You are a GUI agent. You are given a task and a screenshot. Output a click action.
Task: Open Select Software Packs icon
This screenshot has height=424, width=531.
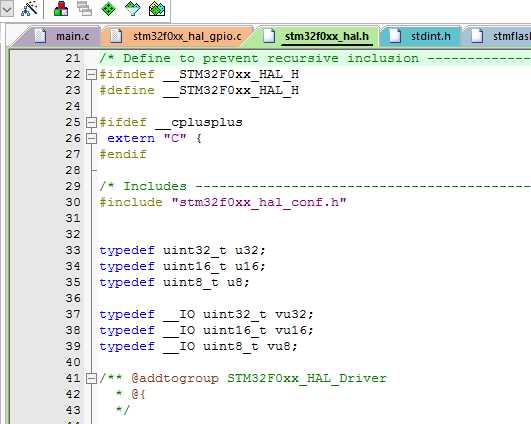133,8
